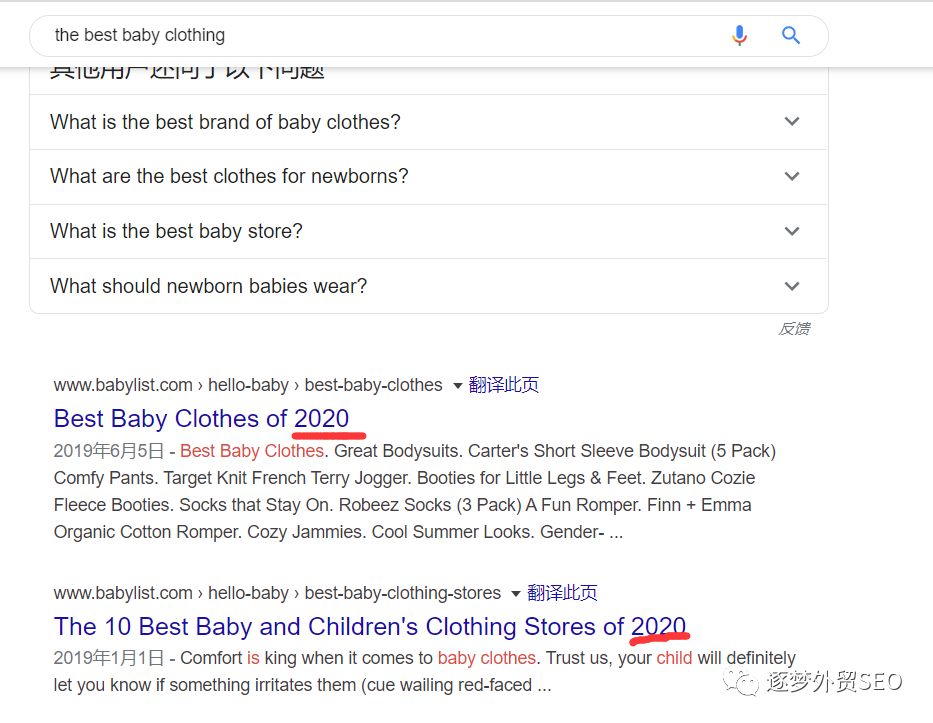Click 翻译此页 for the first babylist result
This screenshot has height=723, width=933.
click(x=503, y=385)
